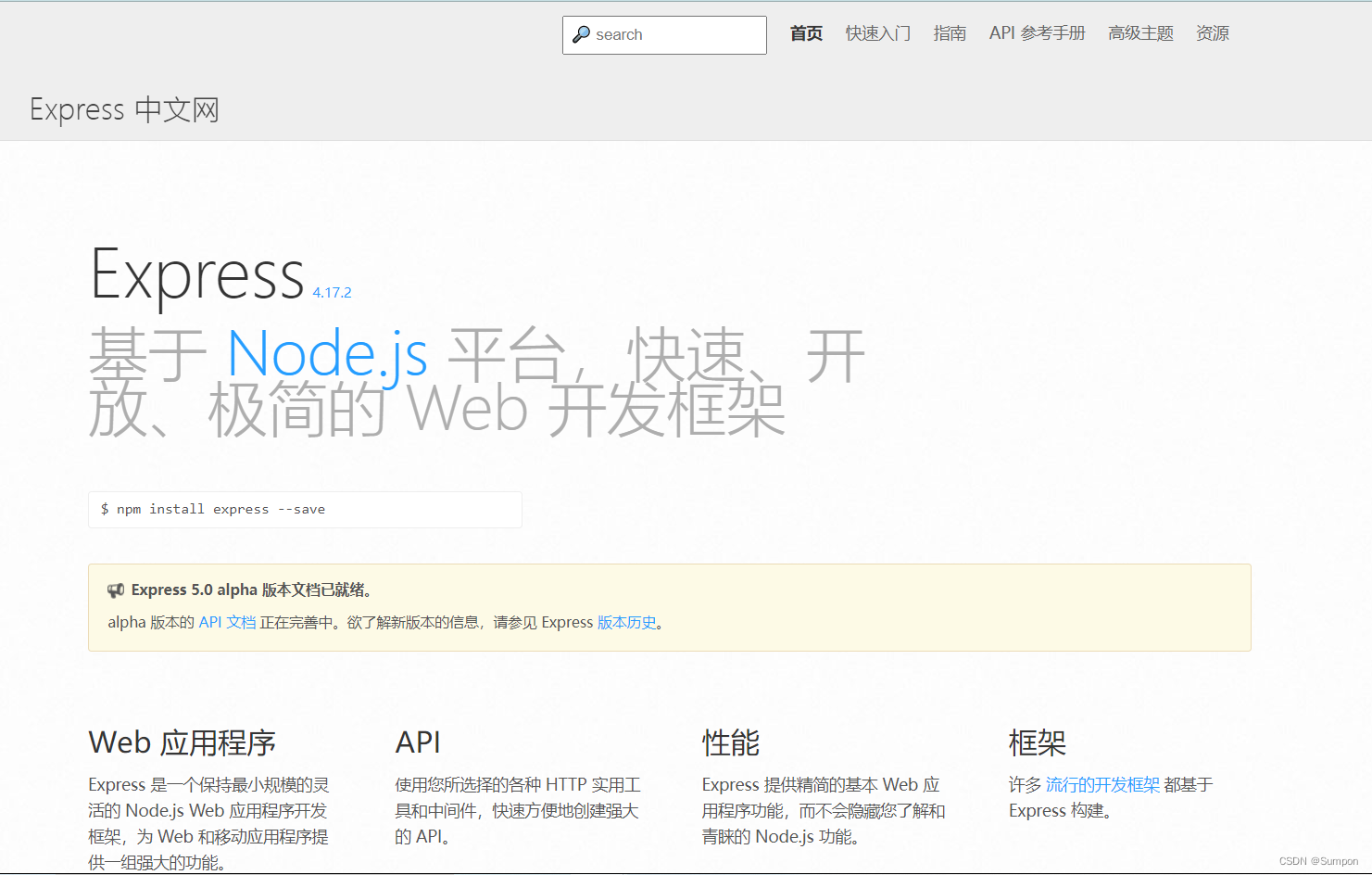This screenshot has height=875, width=1372.
Task: Click the paragraph starting '使用您所选择的各种 HTTP'
Action: (x=517, y=811)
